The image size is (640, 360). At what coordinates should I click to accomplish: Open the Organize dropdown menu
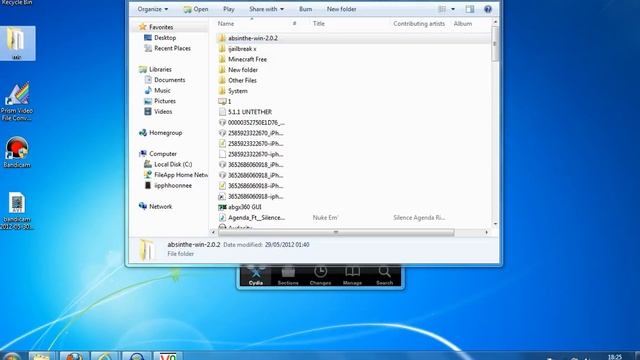[152, 9]
